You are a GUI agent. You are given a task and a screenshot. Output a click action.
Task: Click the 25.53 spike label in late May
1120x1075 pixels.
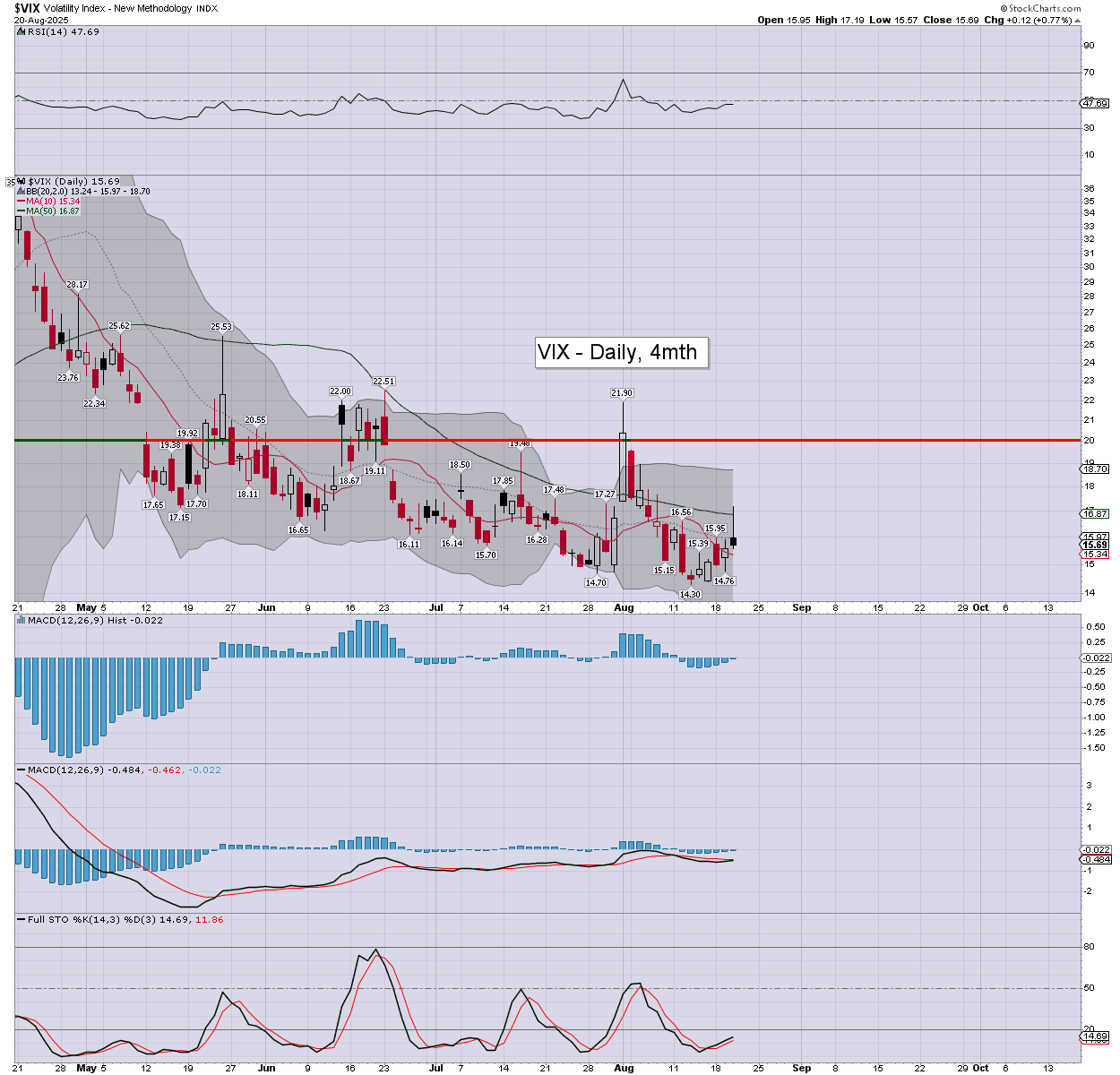click(221, 327)
